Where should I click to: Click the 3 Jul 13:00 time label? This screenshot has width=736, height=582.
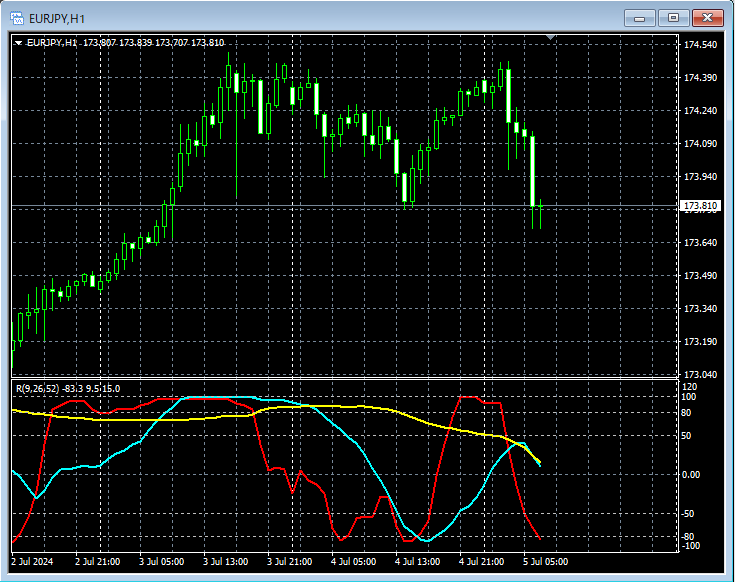[225, 562]
